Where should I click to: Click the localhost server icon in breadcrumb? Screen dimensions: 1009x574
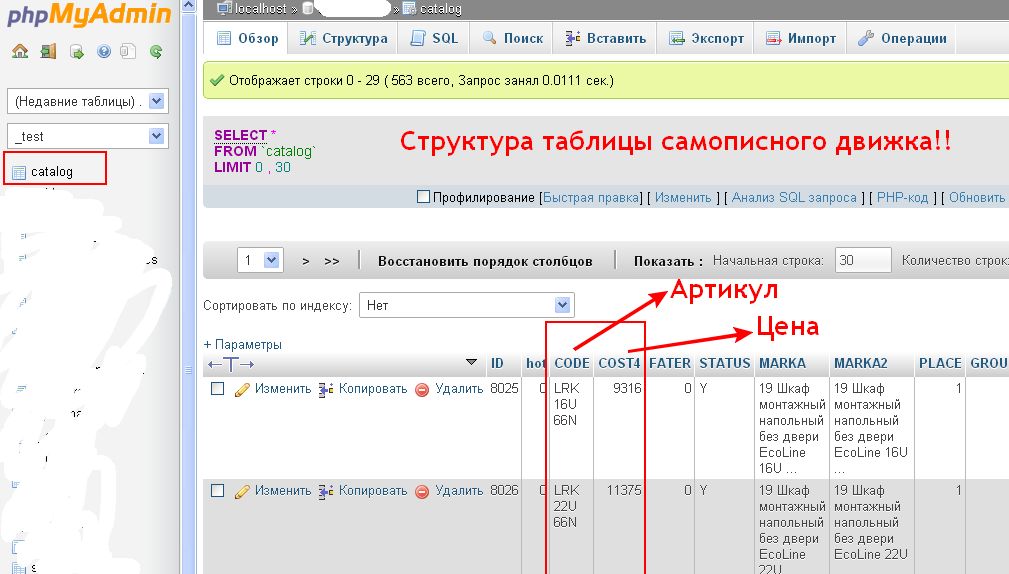tap(224, 8)
